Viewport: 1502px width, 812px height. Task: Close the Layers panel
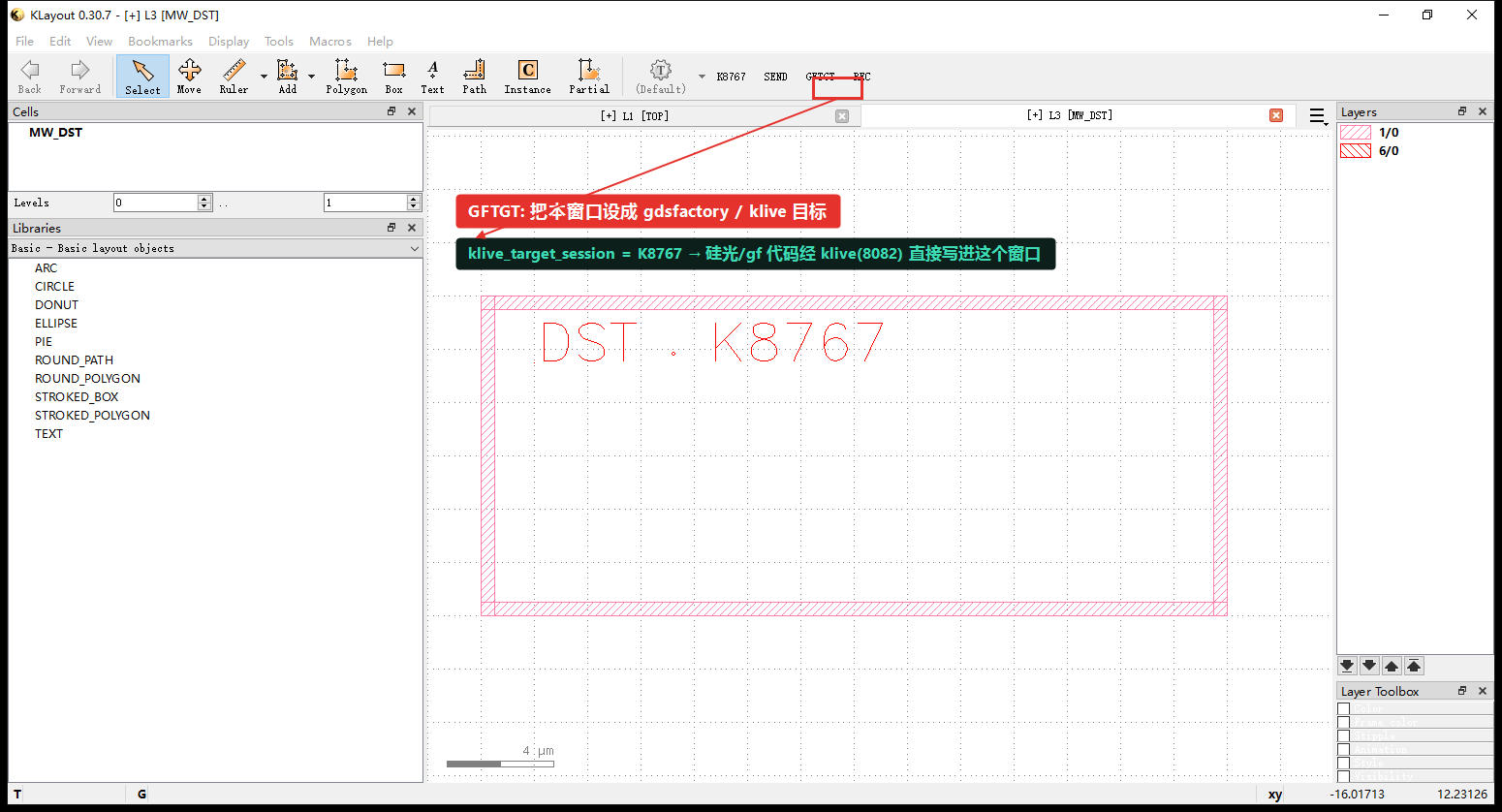(x=1483, y=111)
